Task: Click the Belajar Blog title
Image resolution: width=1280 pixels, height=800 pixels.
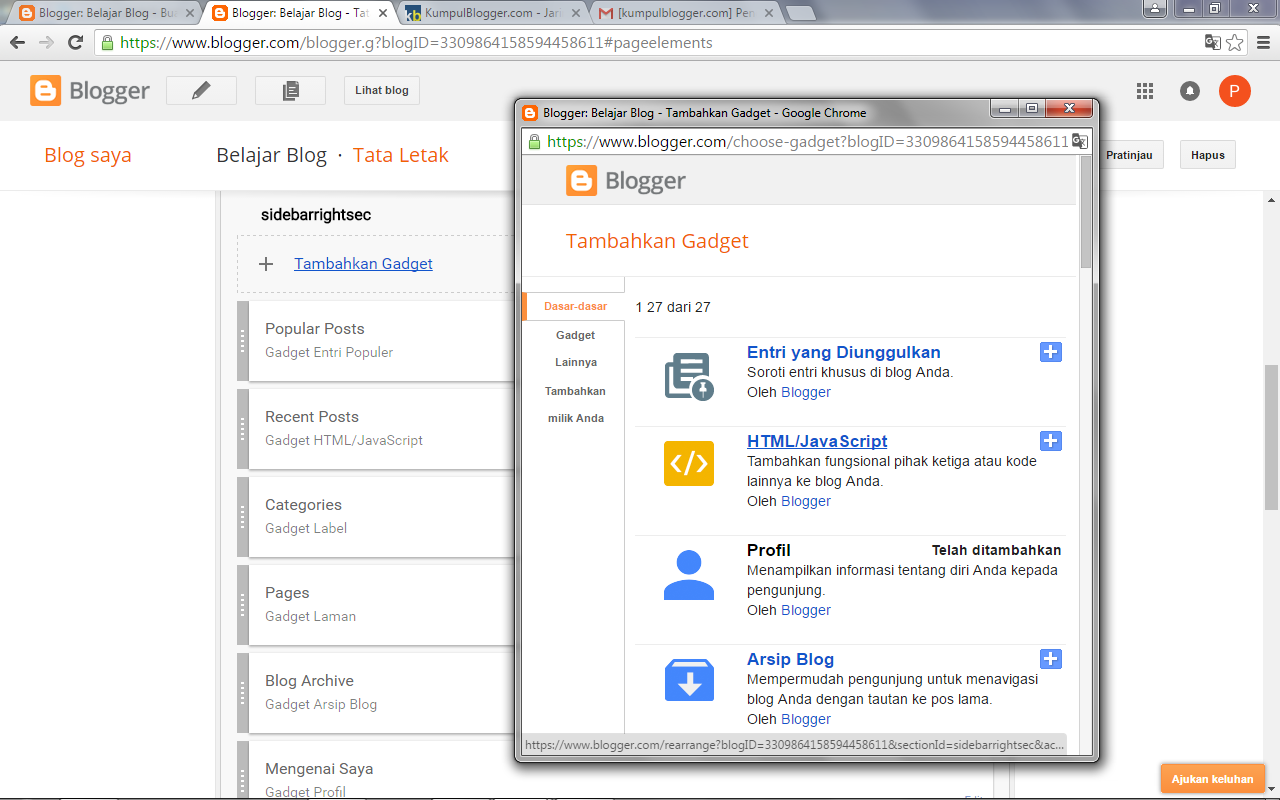Action: click(x=272, y=155)
